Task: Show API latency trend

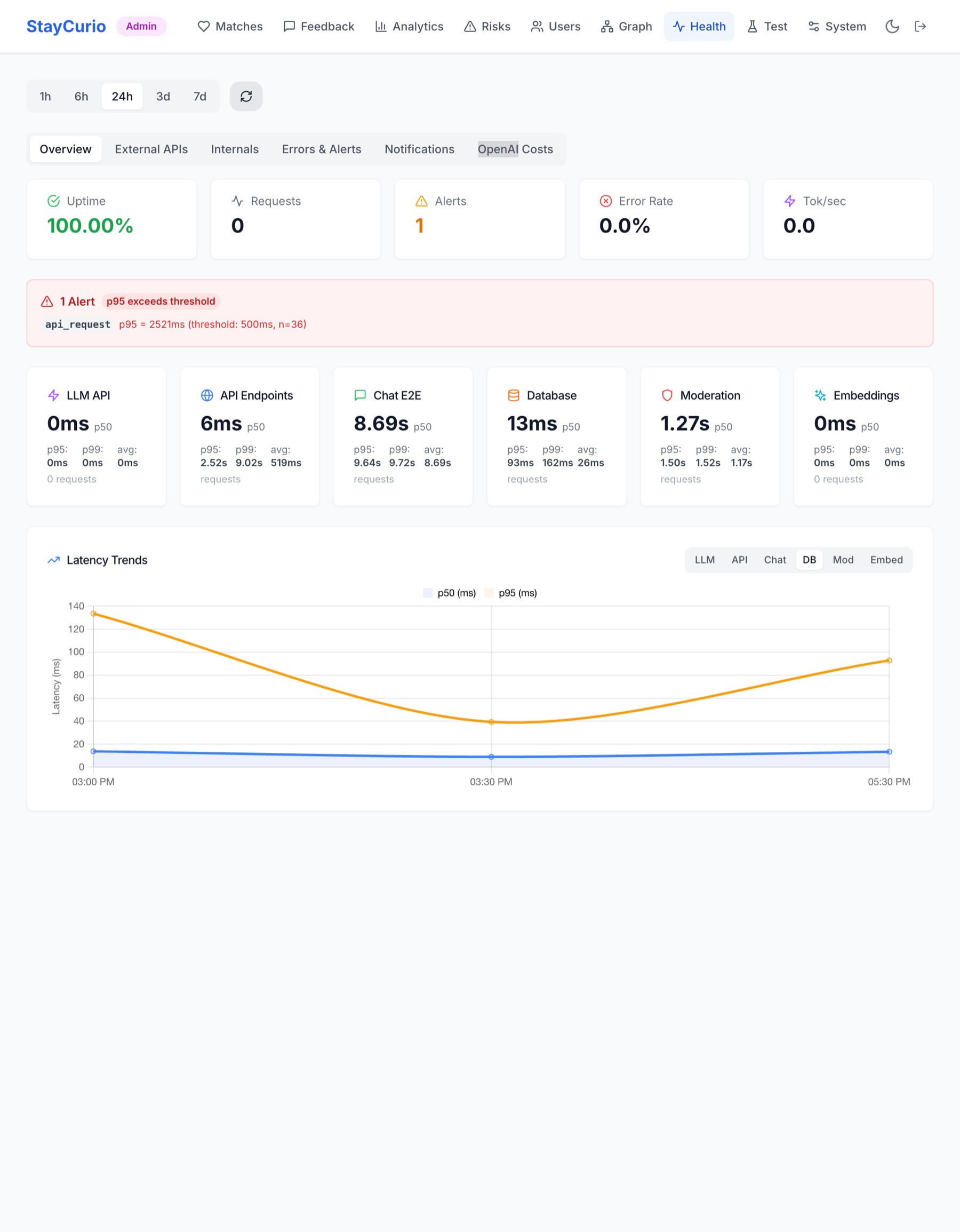Action: tap(740, 560)
